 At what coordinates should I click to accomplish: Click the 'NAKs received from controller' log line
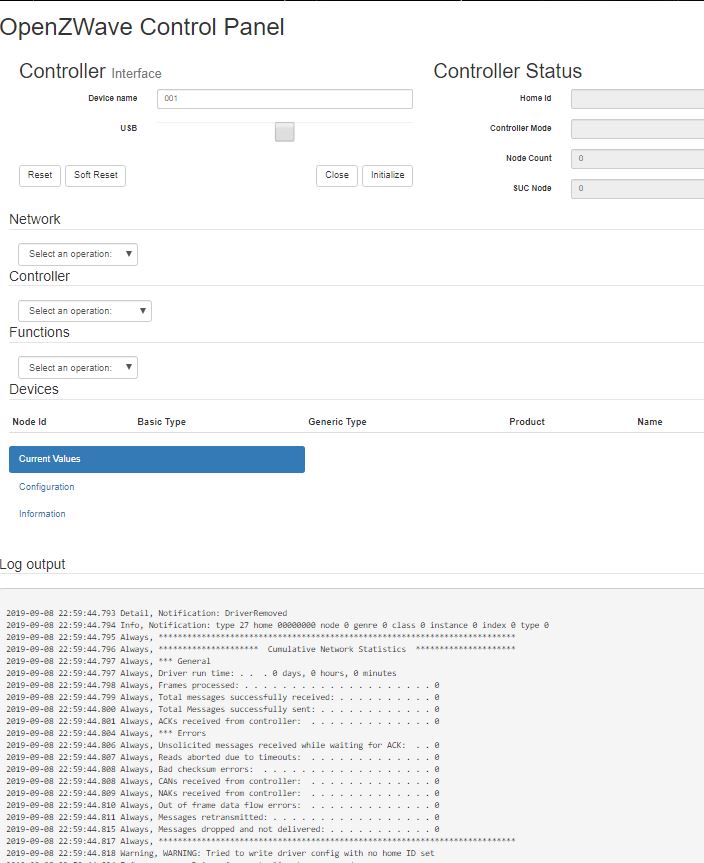pos(223,793)
